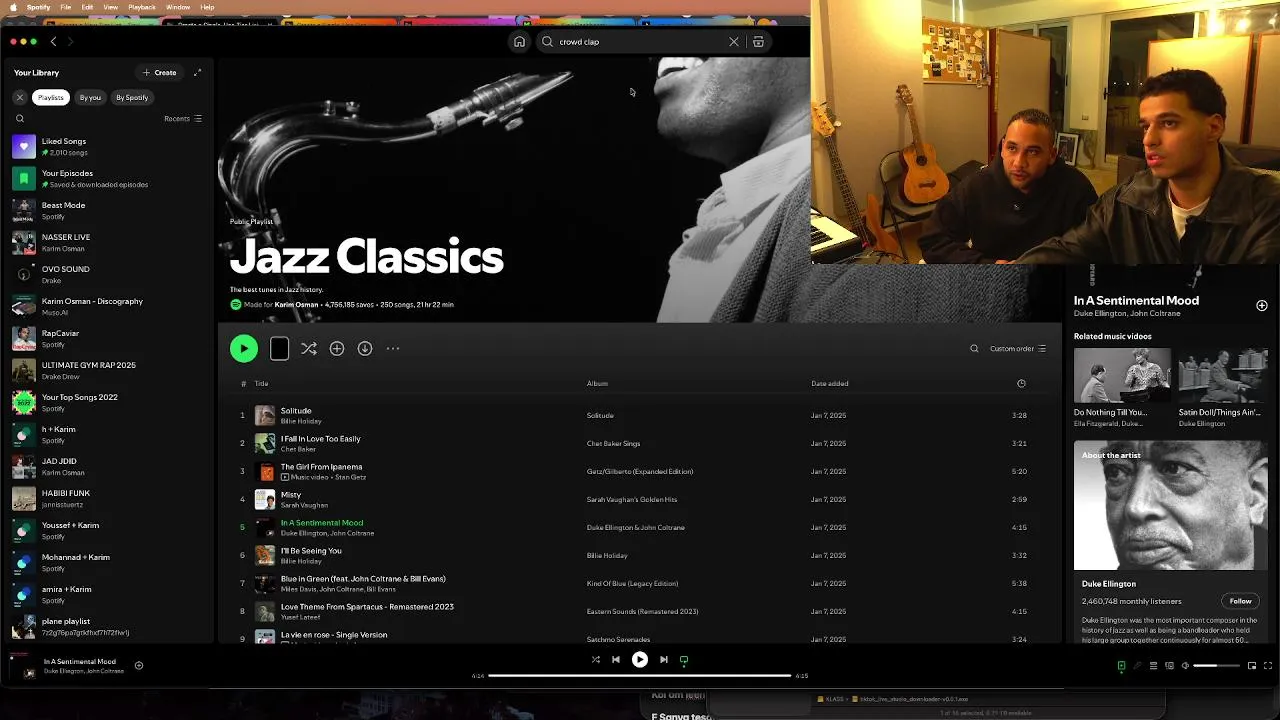Show lyrics with the microphone icon
1280x720 pixels.
coord(1137,666)
